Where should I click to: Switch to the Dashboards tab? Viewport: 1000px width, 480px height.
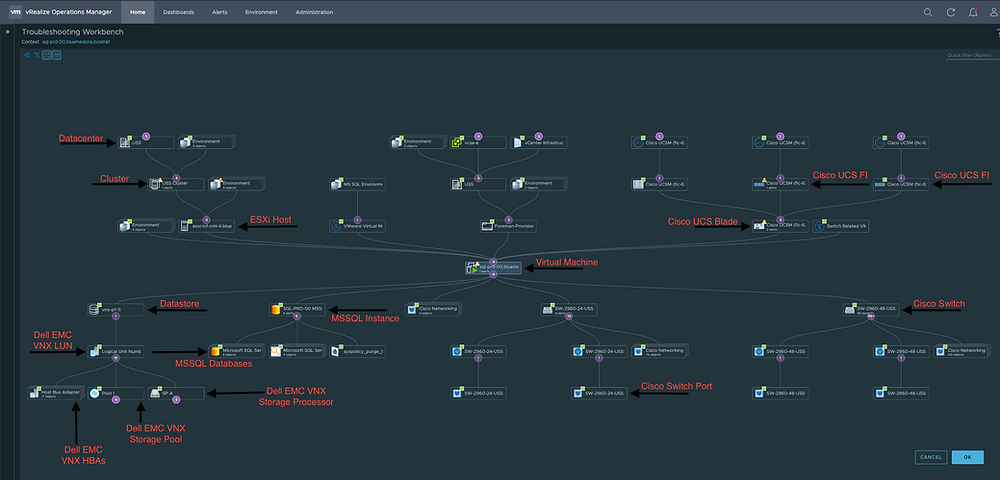179,12
